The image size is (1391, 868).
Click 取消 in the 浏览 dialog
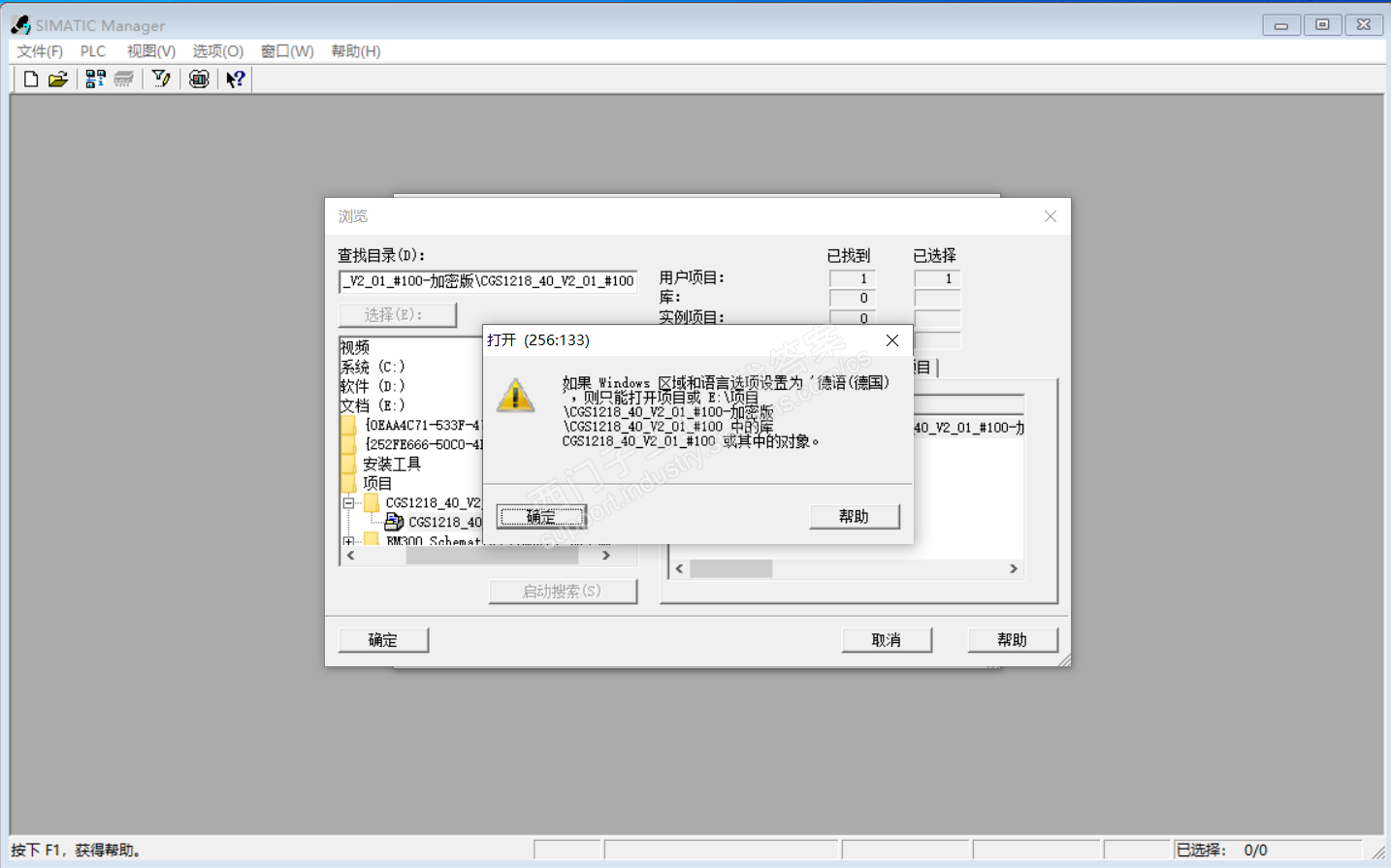[887, 640]
